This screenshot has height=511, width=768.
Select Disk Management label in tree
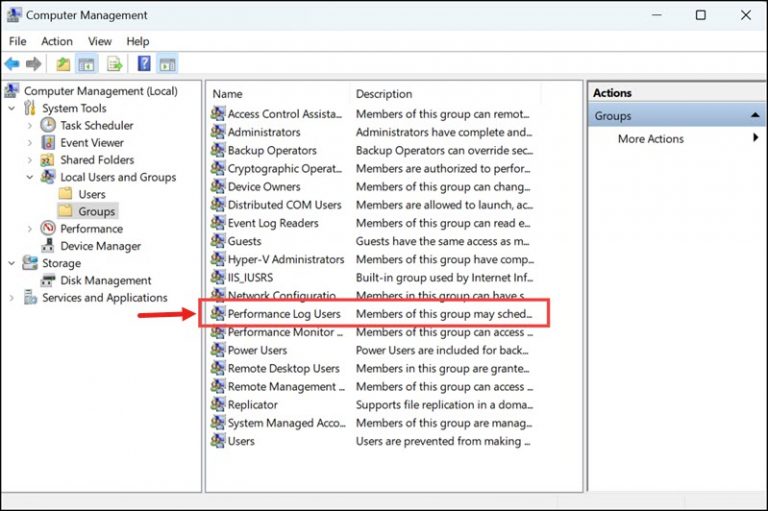pyautogui.click(x=106, y=280)
